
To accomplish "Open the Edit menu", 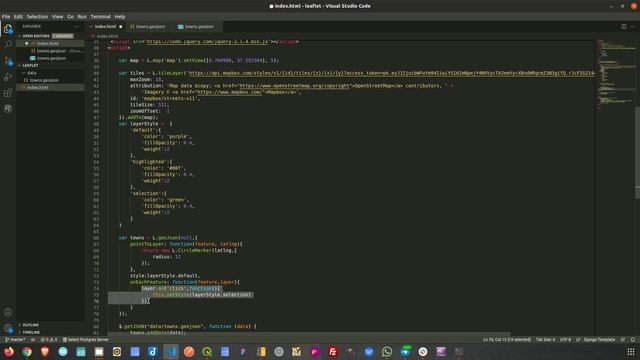I will click(18, 17).
